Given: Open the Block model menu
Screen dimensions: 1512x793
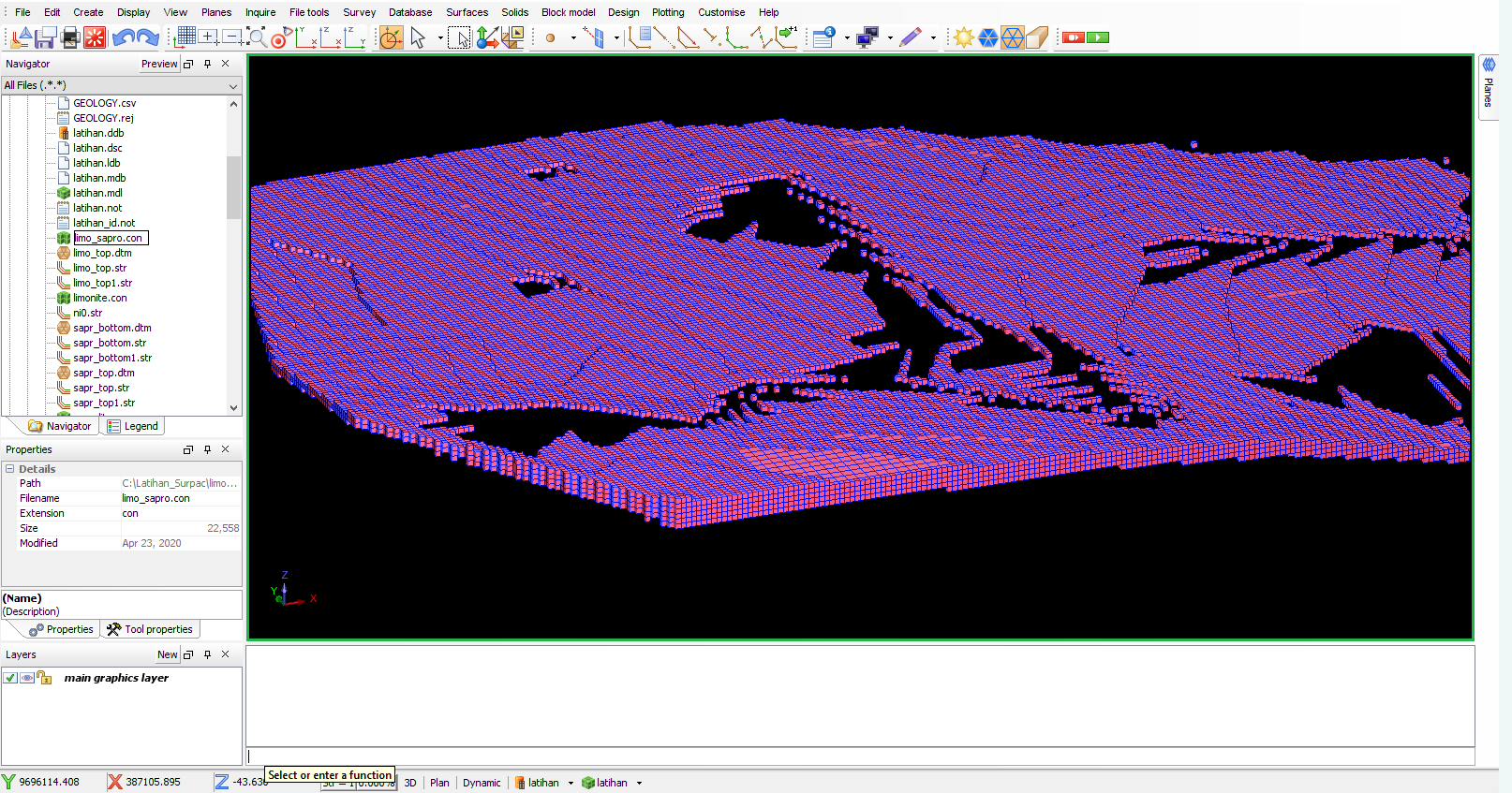Looking at the screenshot, I should coord(568,12).
